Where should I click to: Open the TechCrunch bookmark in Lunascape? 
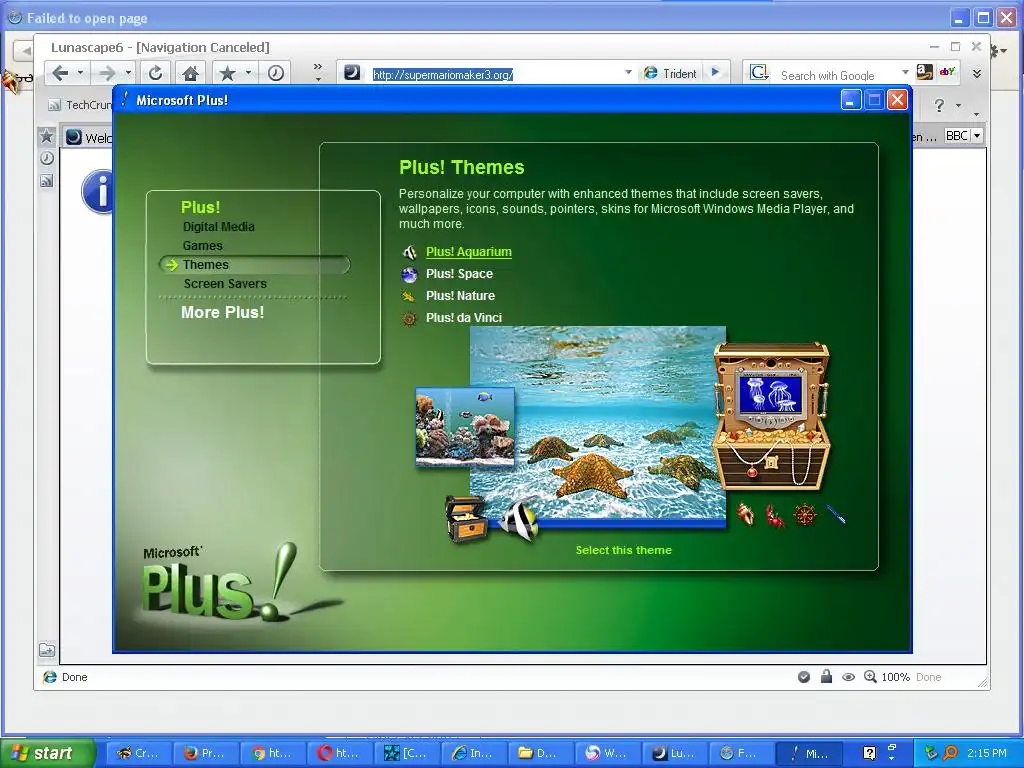pos(80,104)
